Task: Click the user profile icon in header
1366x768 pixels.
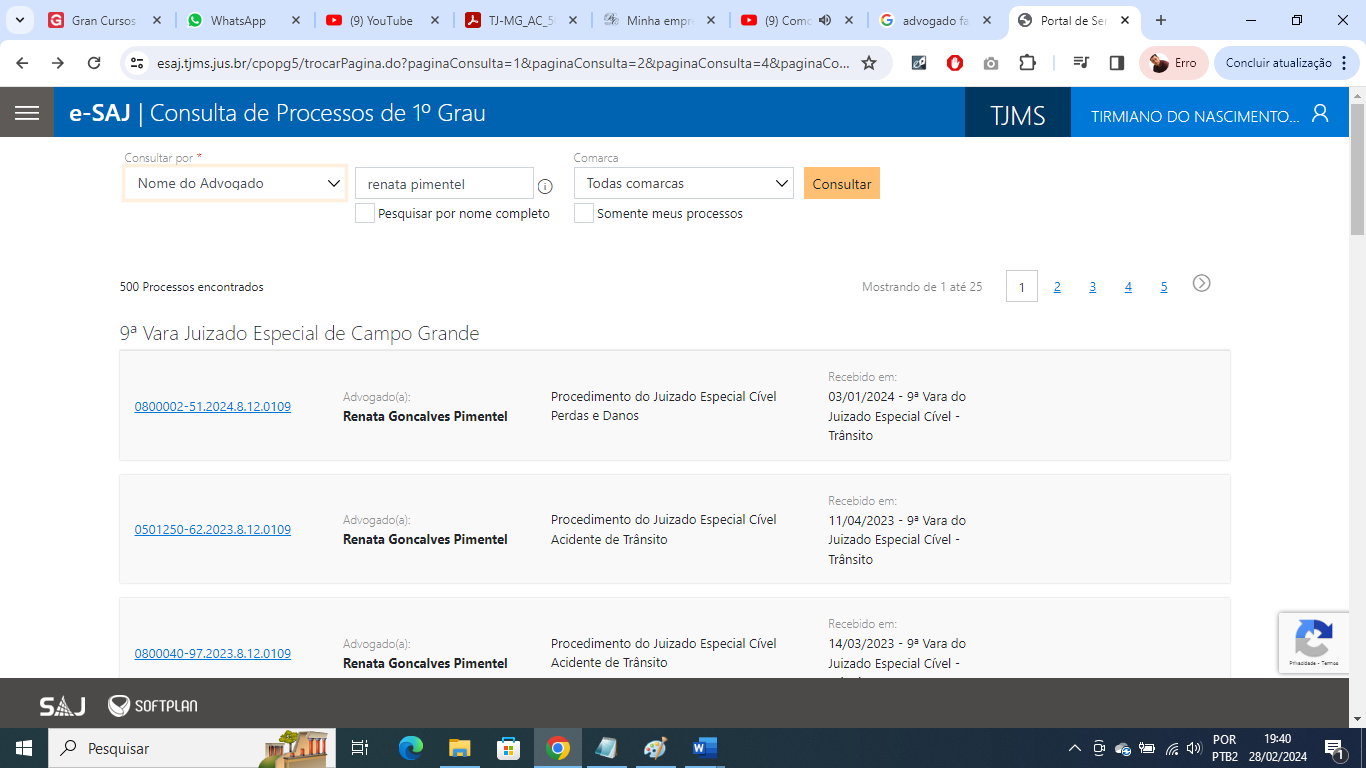Action: click(1320, 114)
